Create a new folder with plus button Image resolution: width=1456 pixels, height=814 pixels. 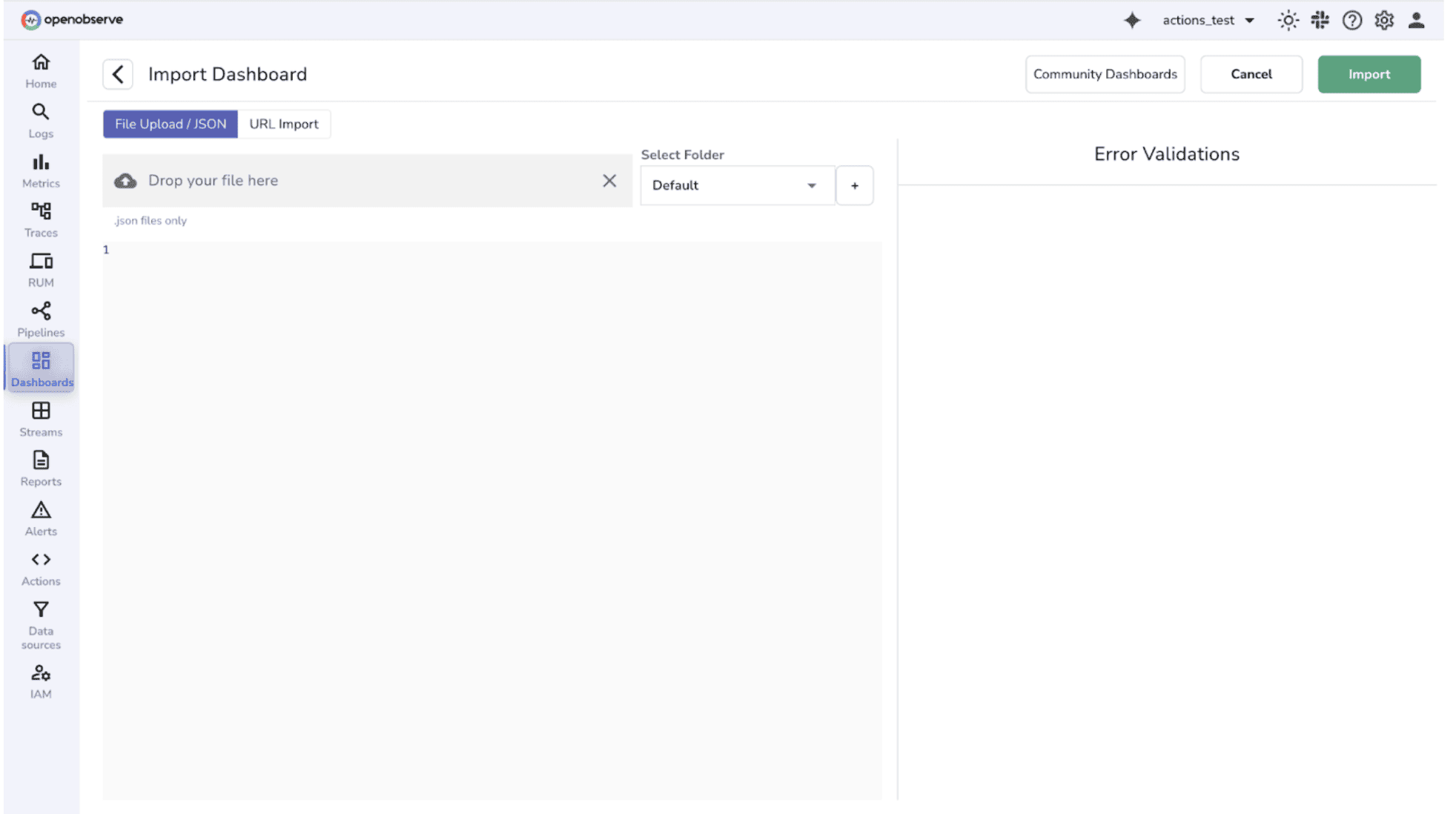click(x=854, y=185)
